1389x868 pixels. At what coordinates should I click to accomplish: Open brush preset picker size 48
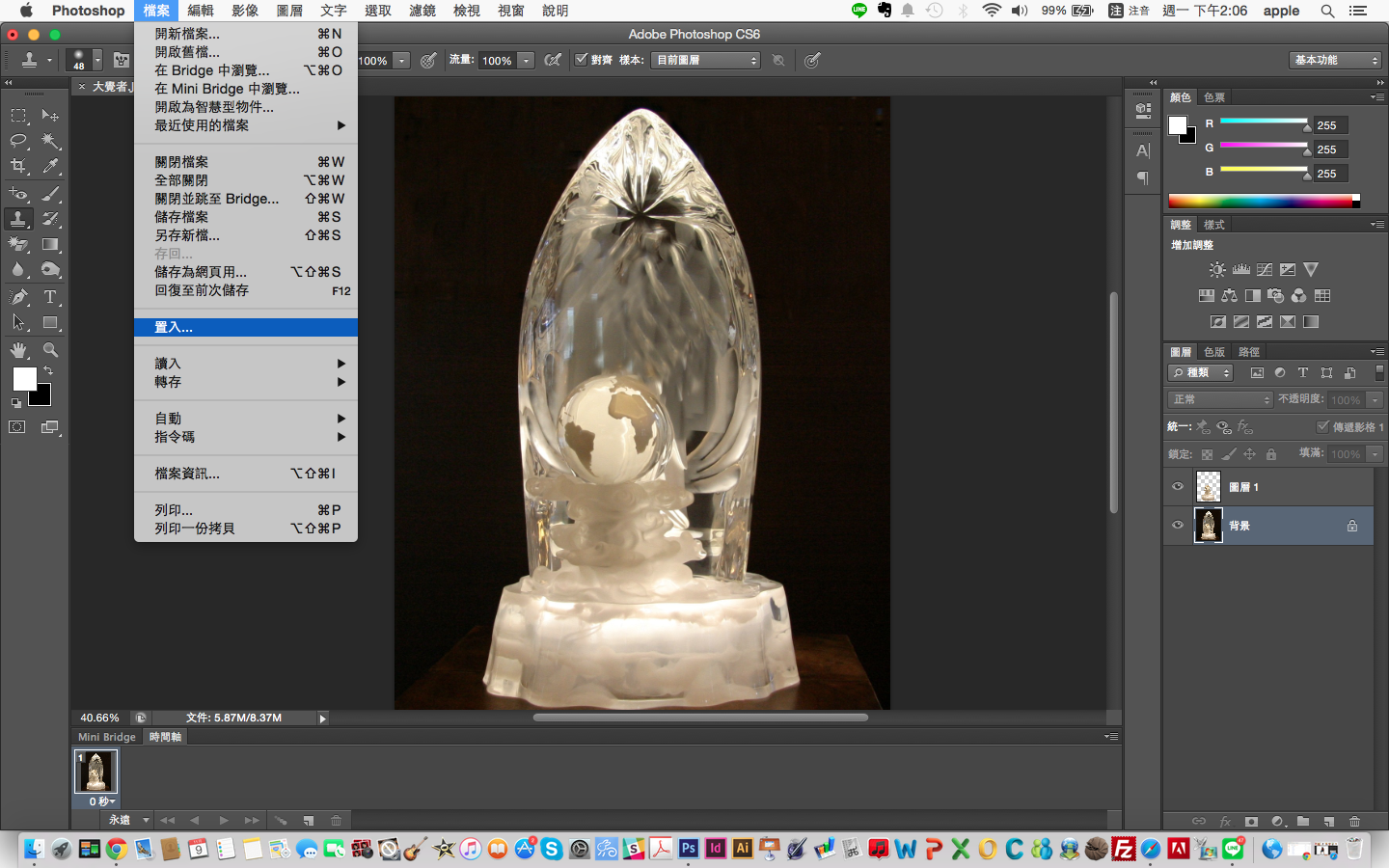click(x=85, y=60)
